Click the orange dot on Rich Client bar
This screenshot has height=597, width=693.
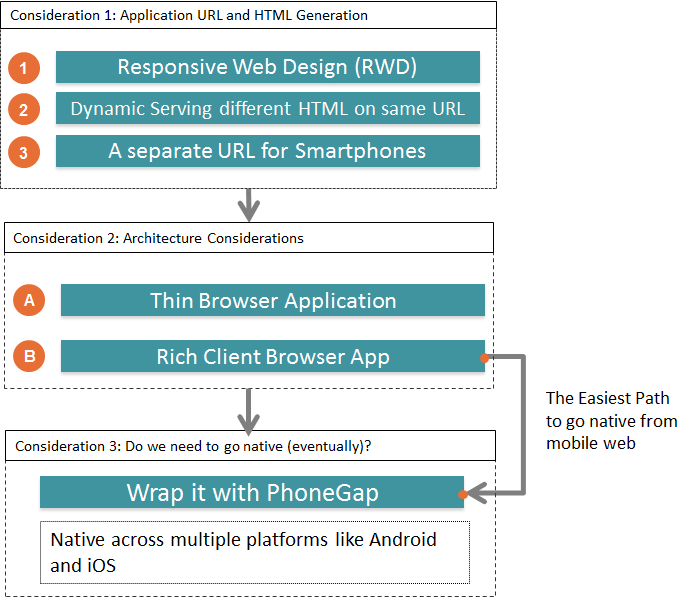[x=484, y=356]
